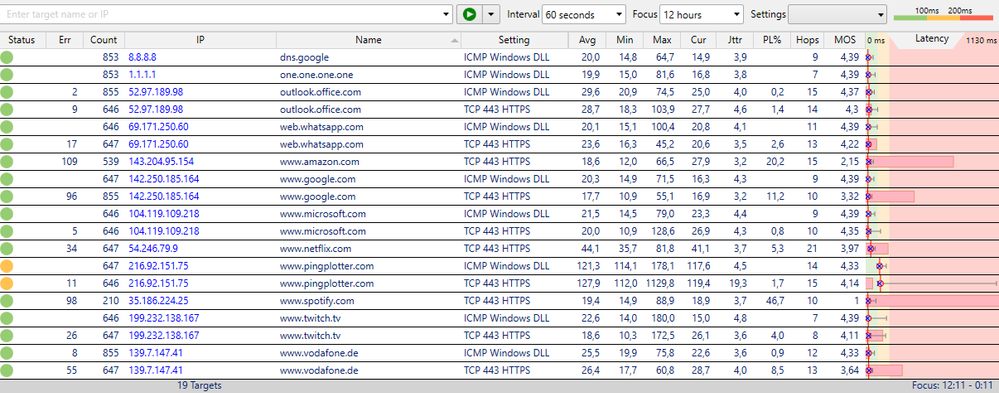
Task: Click the 35.186.224.25 IP link
Action: [x=159, y=301]
